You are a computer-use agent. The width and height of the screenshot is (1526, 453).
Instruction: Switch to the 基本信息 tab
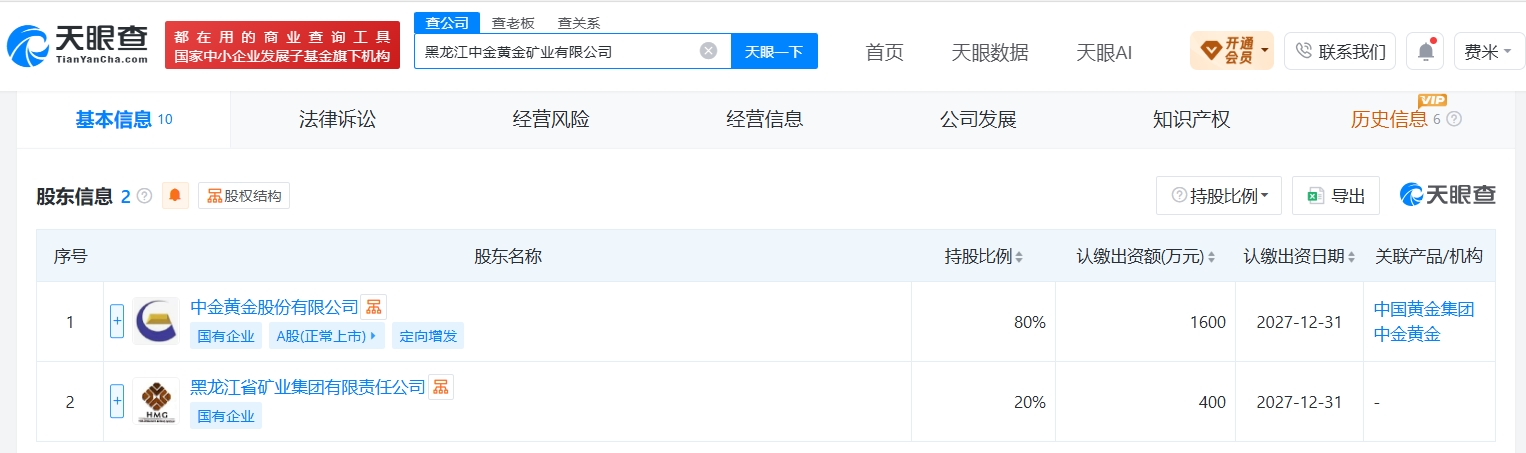pos(124,120)
